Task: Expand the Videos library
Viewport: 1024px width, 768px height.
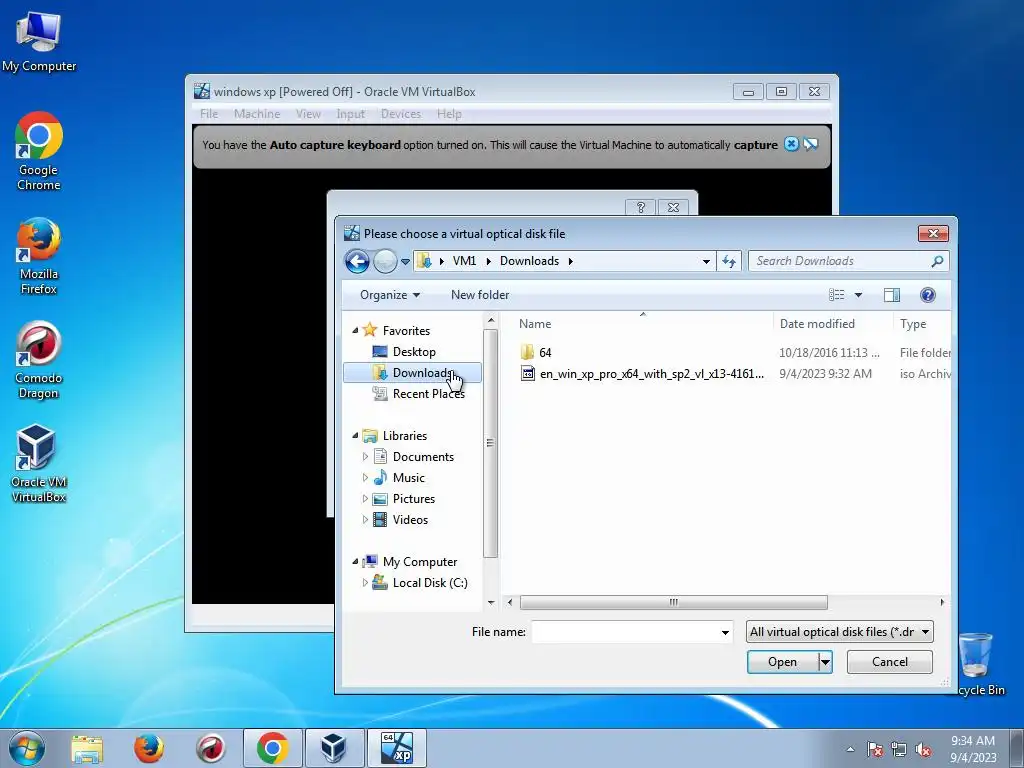Action: 365,520
